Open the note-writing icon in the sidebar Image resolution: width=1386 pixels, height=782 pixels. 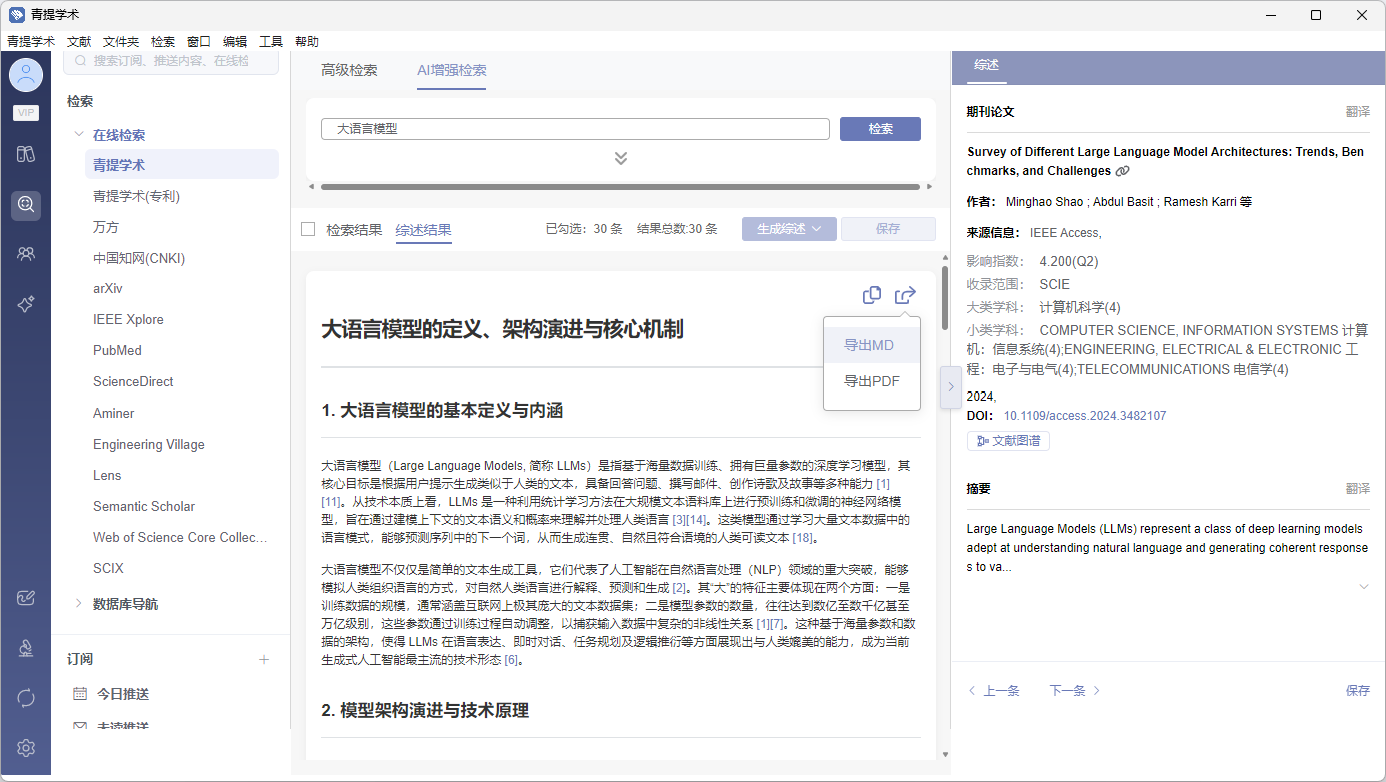tap(26, 598)
